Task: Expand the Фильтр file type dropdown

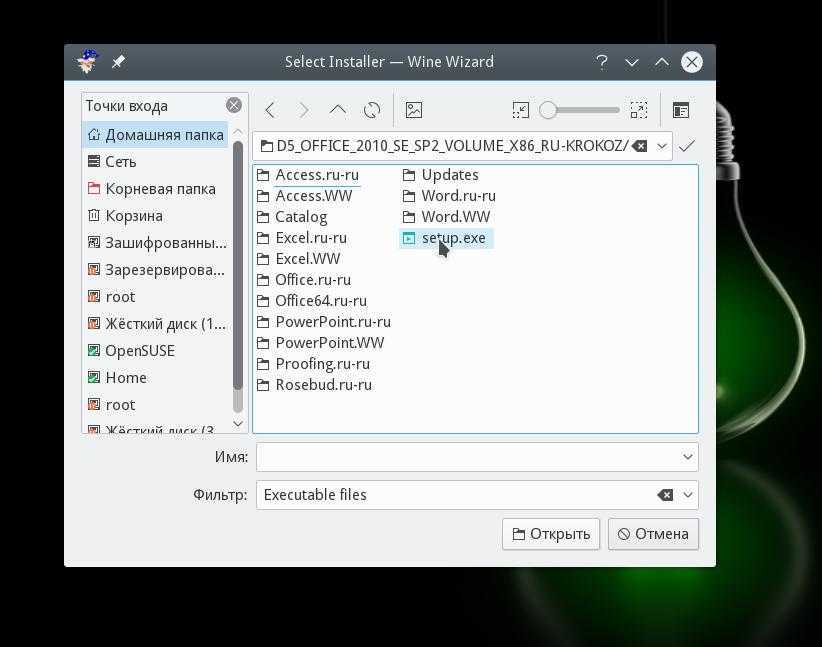Action: click(688, 495)
